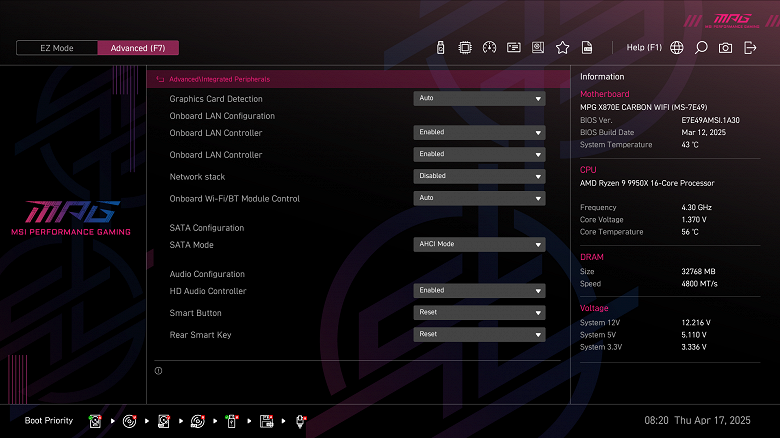Open Onboard Wi-Fi/BT Module Control dropdown
The width and height of the screenshot is (780, 438).
[479, 198]
